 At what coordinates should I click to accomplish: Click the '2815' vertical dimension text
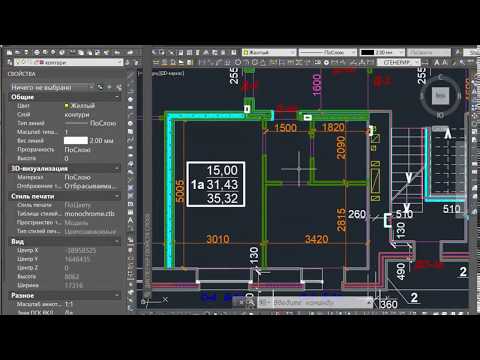coord(341,220)
